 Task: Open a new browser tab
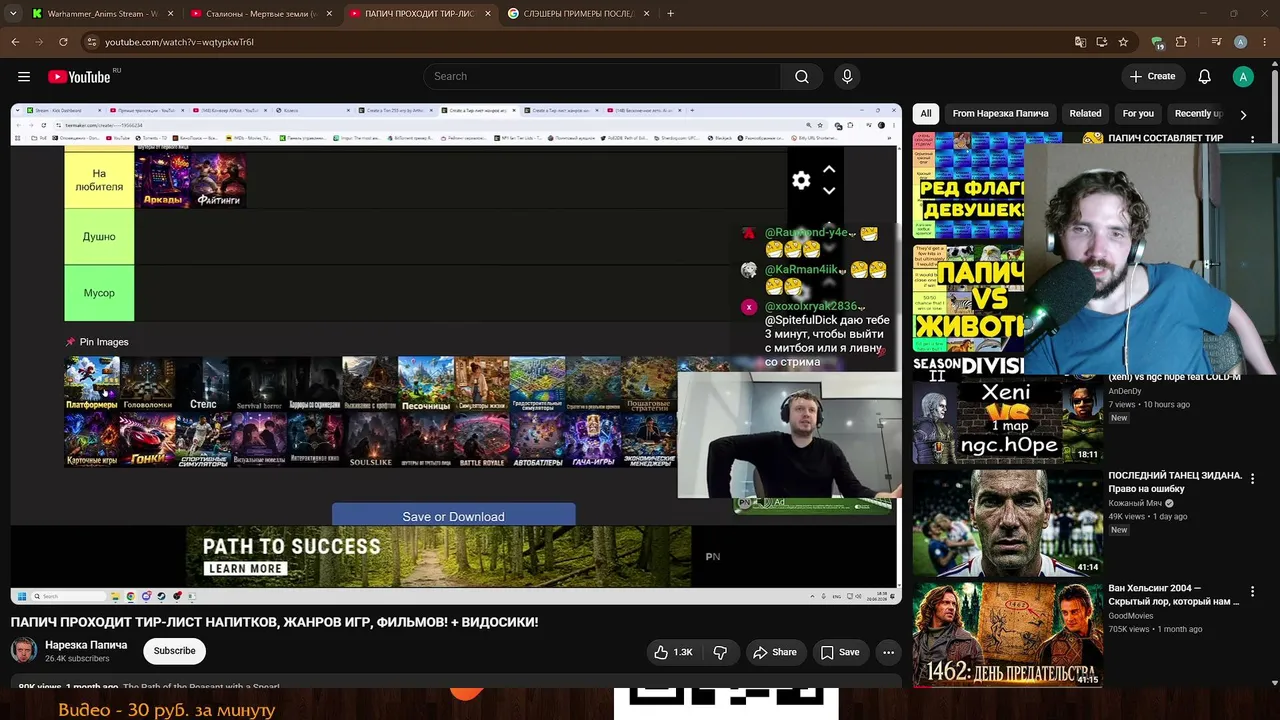pyautogui.click(x=670, y=14)
